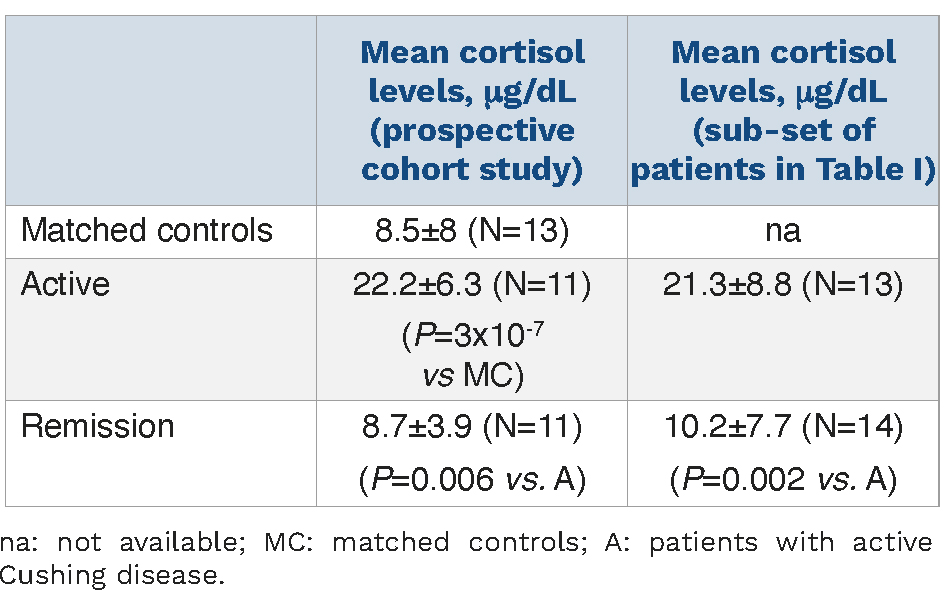Image resolution: width=947 pixels, height=590 pixels.
Task: Select the "8.5±8 (N=13)" value cell
Action: click(x=471, y=231)
